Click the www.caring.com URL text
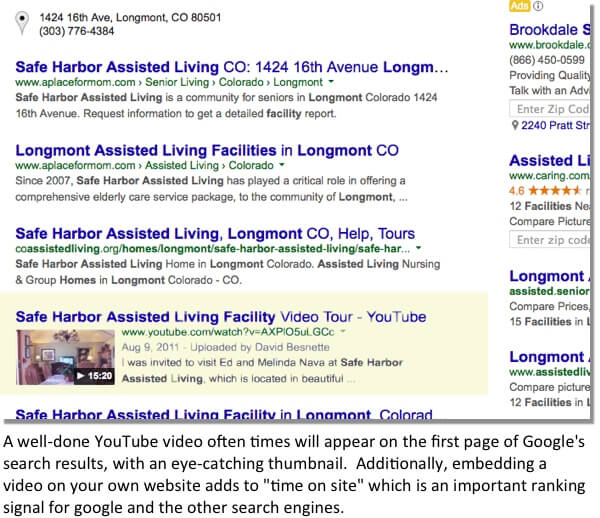 coord(549,176)
